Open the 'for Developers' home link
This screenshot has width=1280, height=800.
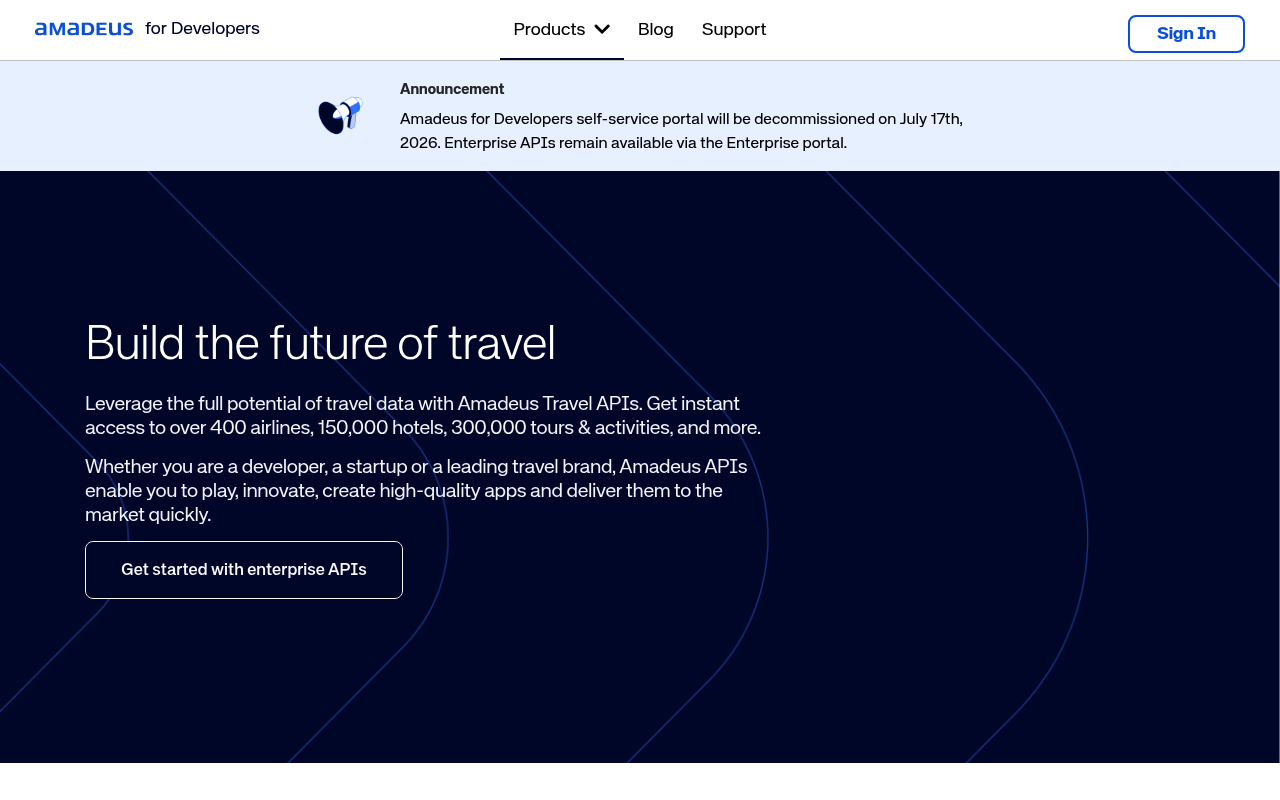point(202,29)
